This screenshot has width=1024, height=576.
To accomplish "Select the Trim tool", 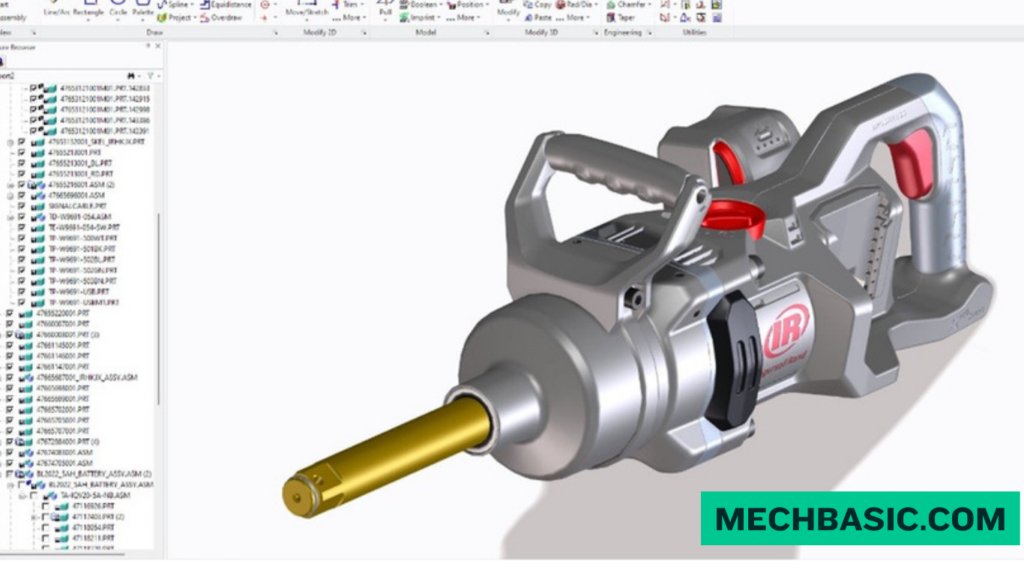I will [x=345, y=4].
